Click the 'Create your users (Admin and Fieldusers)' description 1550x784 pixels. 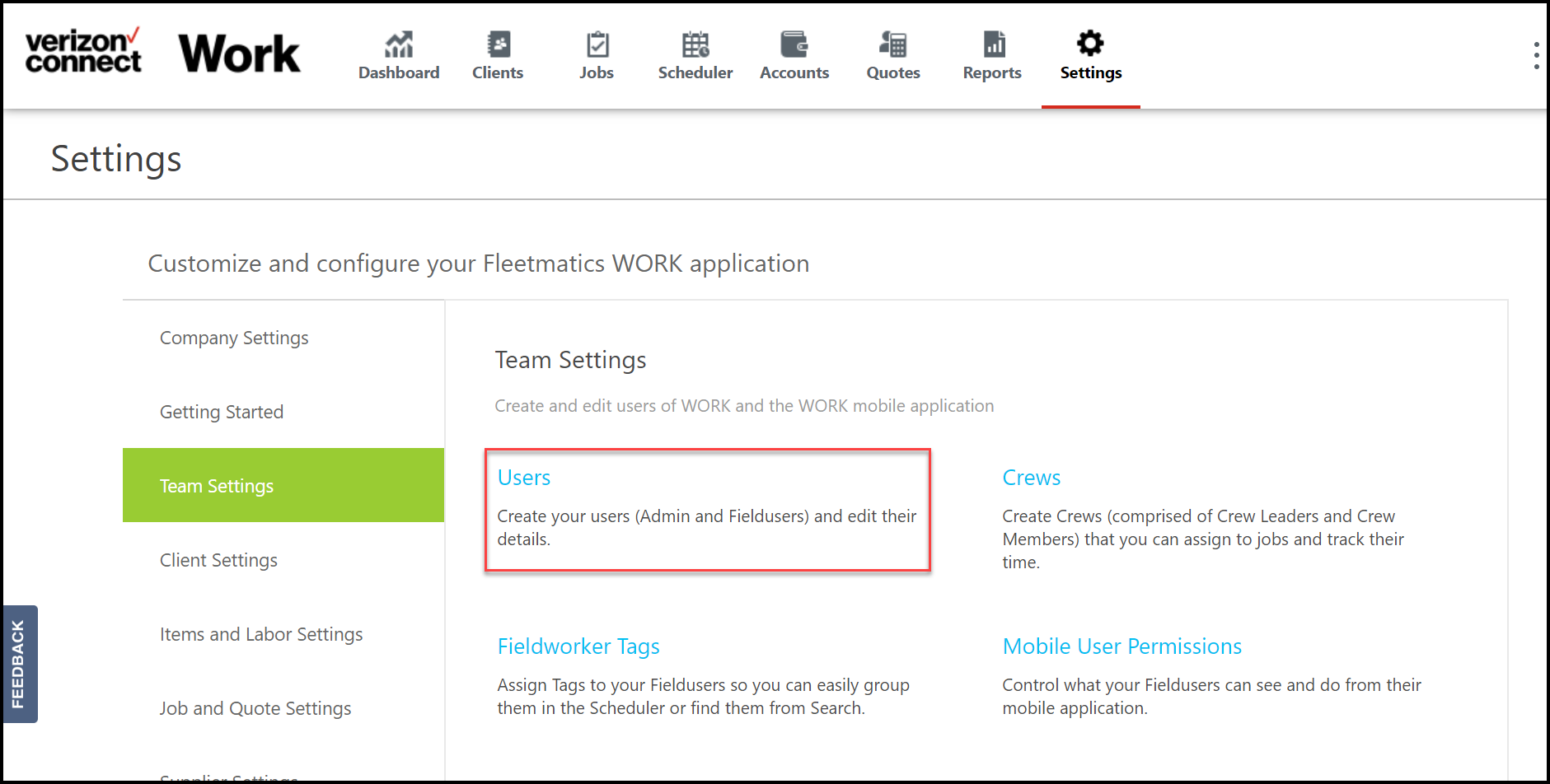[707, 528]
